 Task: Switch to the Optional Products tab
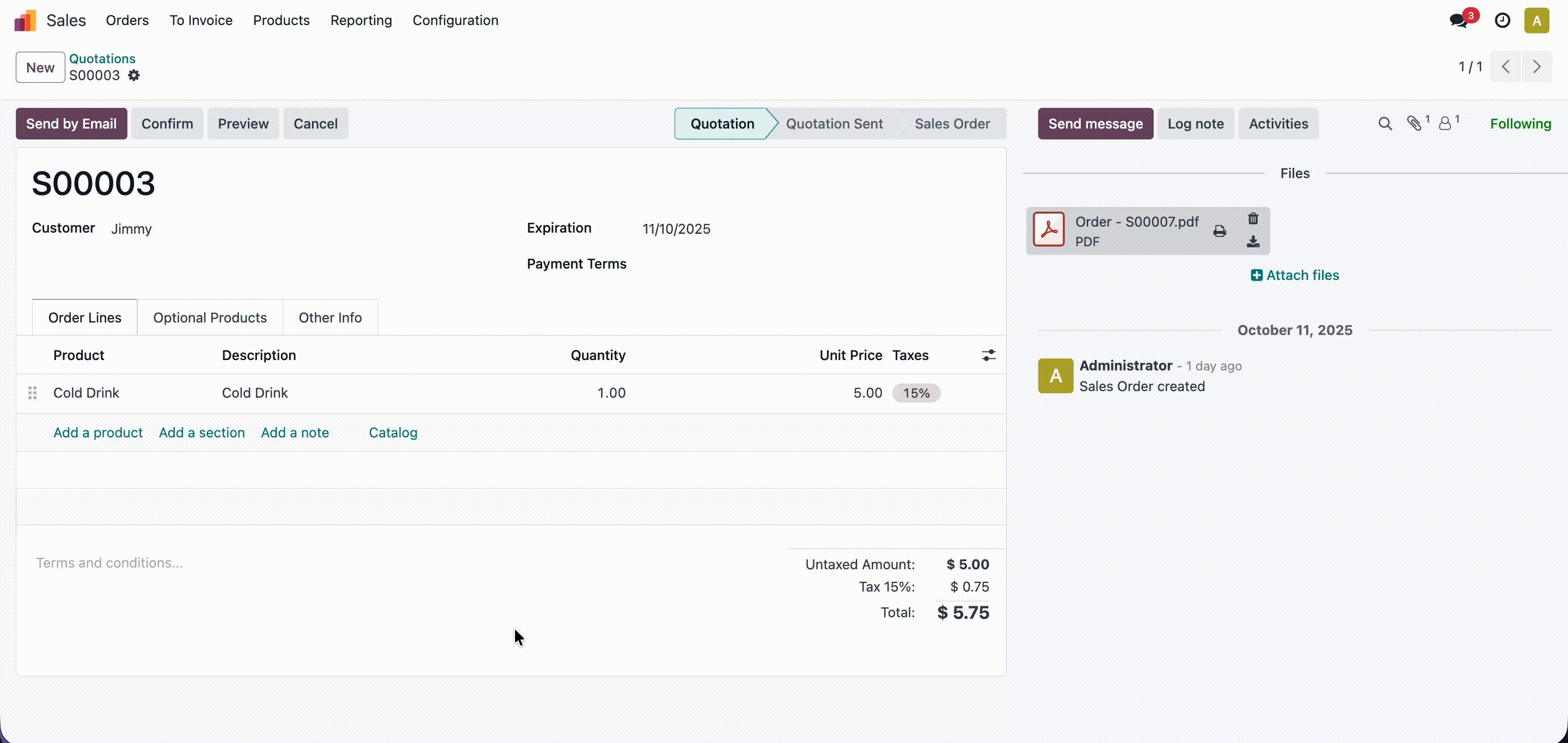pos(210,317)
